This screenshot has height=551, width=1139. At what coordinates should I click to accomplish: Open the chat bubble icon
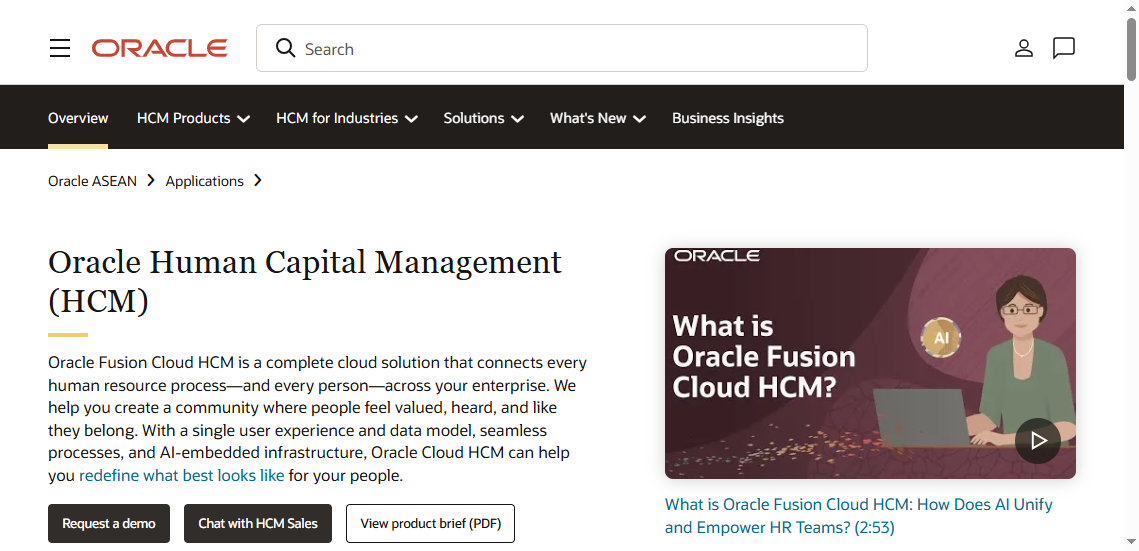[x=1063, y=49]
